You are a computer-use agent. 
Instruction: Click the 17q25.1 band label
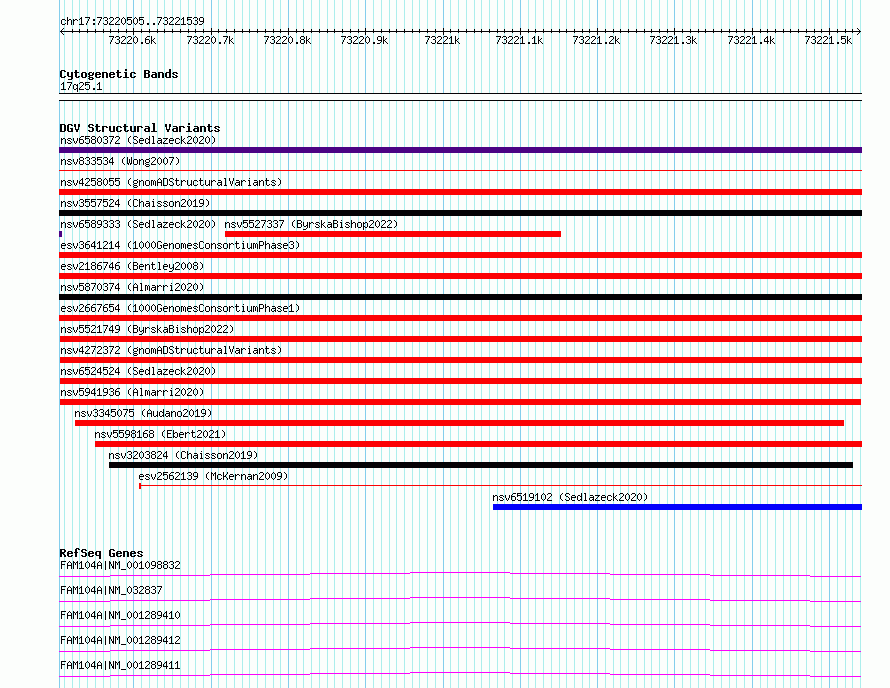tap(81, 86)
